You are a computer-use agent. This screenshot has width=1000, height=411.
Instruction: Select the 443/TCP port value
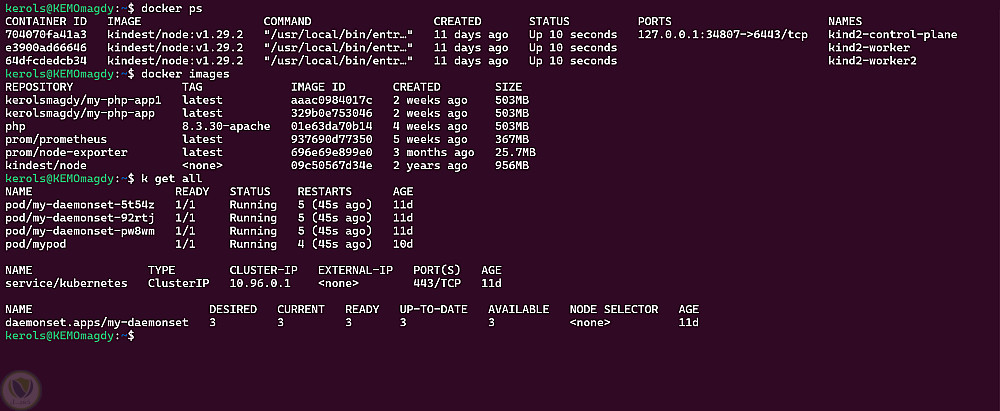[x=437, y=283]
